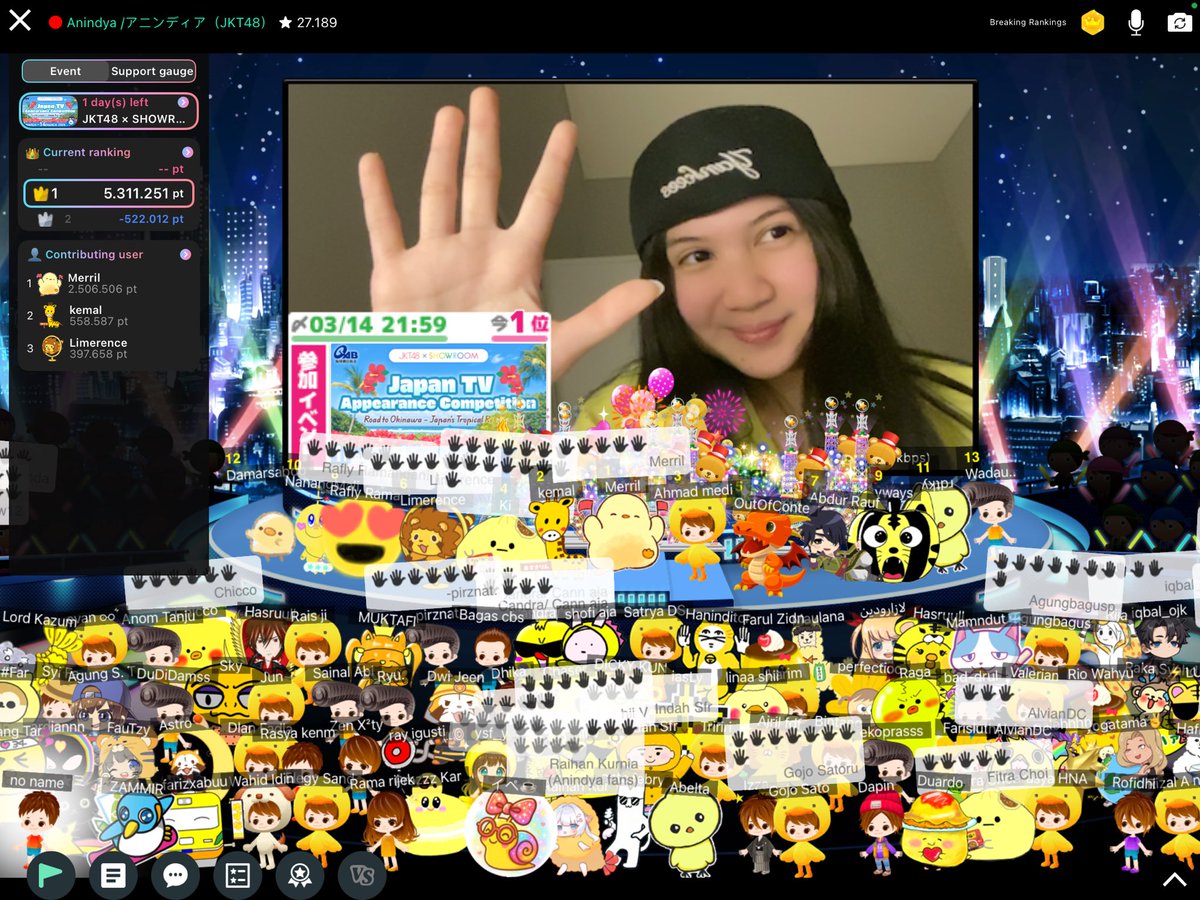1200x900 pixels.
Task: Tap the Agungbagusp comment bubble
Action: 1054,581
